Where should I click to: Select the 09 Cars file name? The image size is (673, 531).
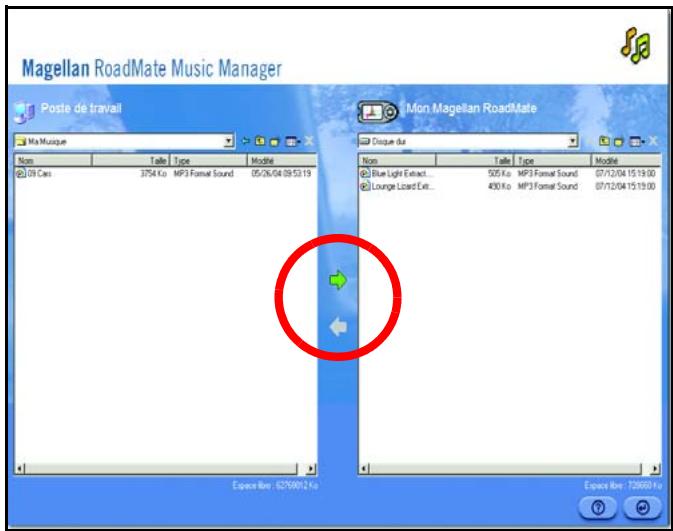(x=39, y=173)
